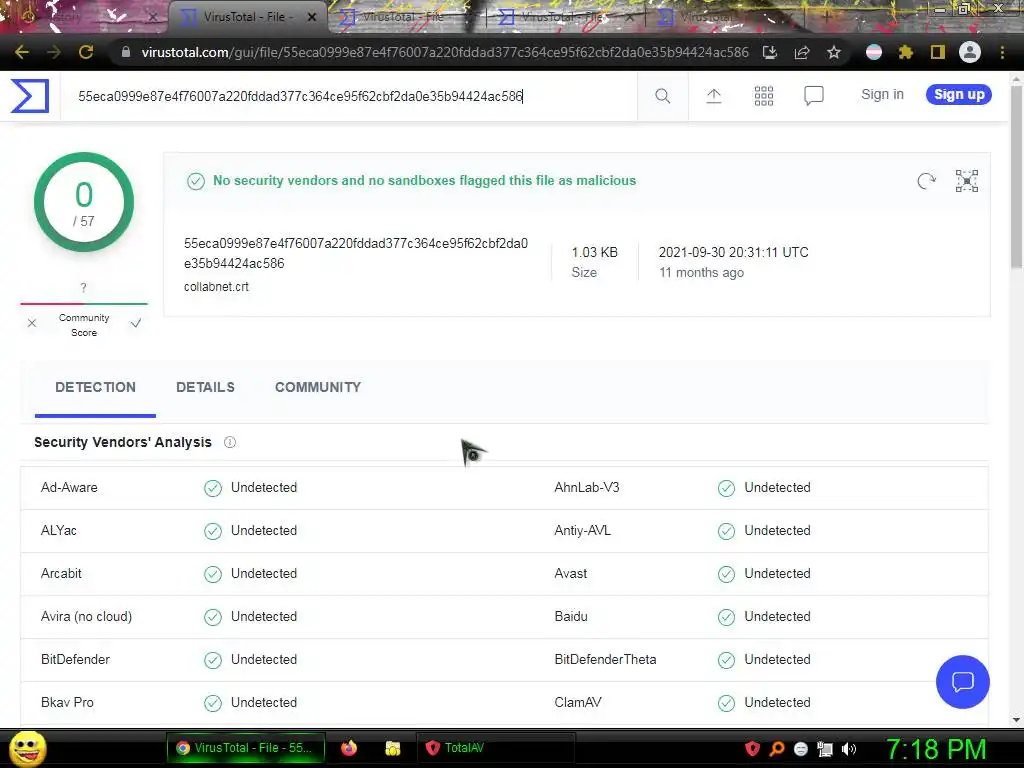Open the red shield tray icon

pyautogui.click(x=752, y=749)
